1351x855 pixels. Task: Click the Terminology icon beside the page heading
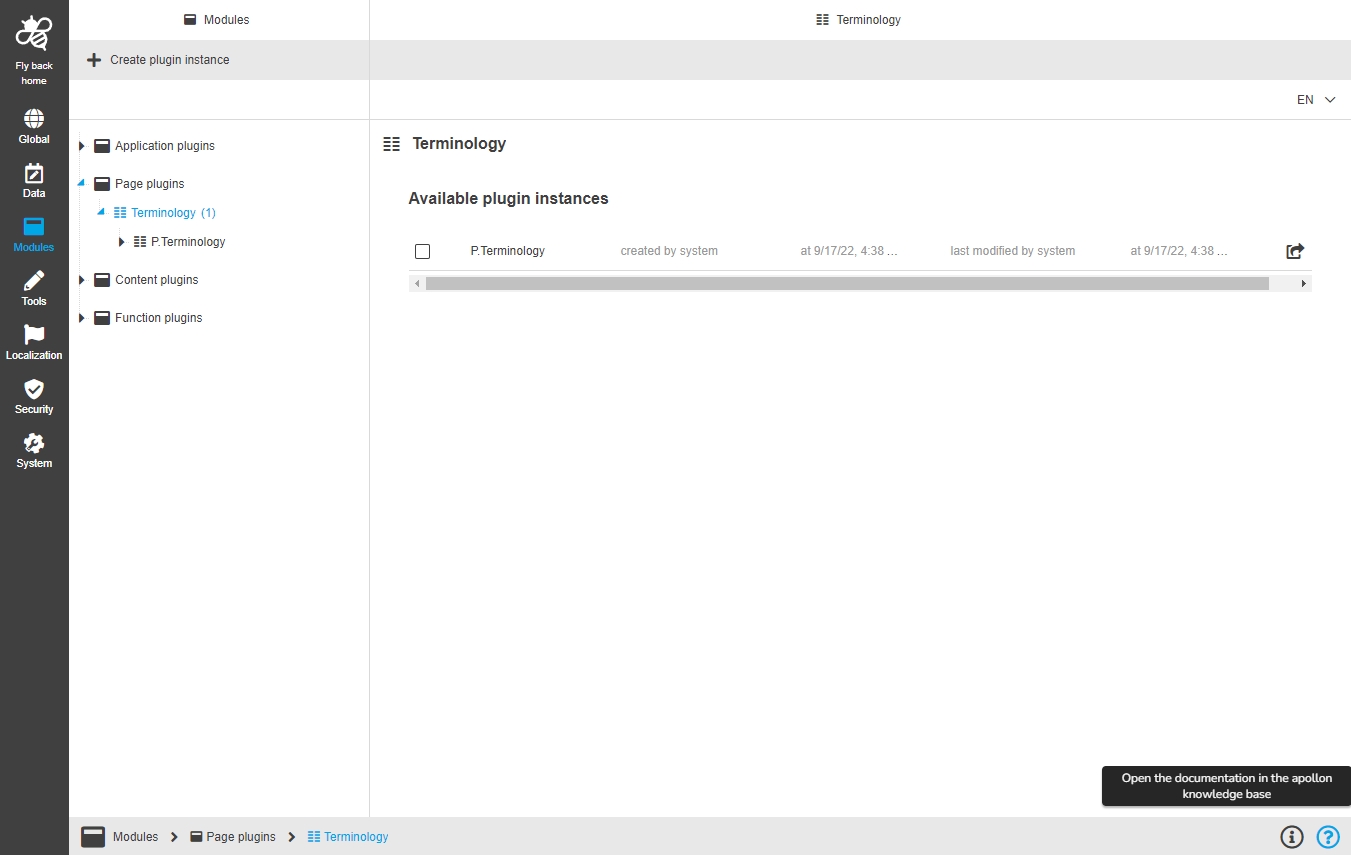[x=392, y=144]
